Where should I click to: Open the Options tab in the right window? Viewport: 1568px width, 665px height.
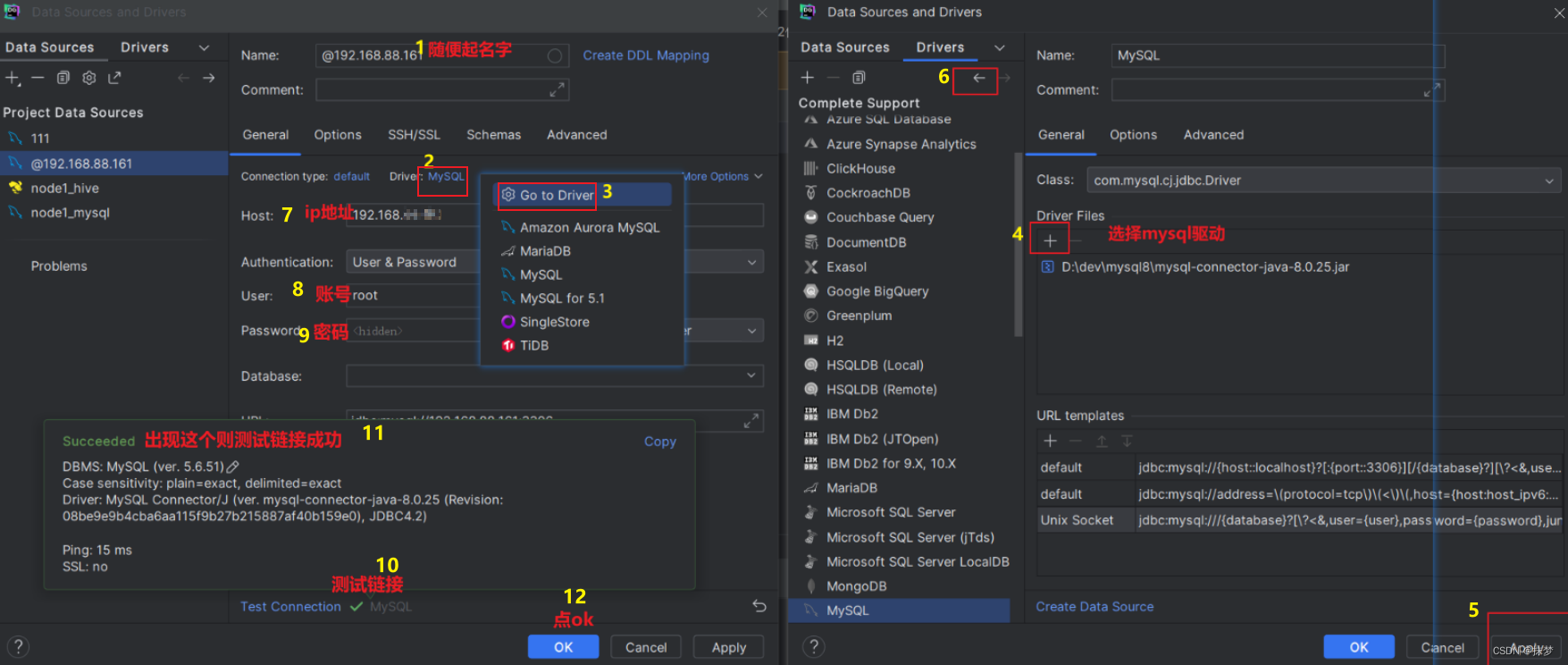1133,135
